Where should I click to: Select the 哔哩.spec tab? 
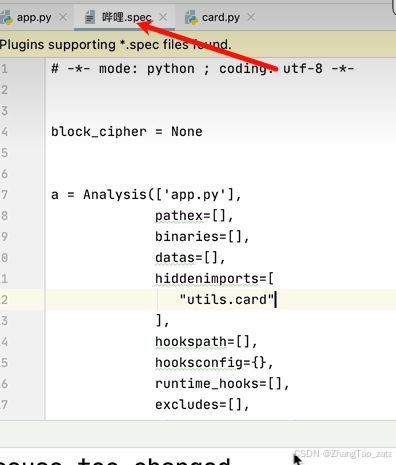(126, 17)
